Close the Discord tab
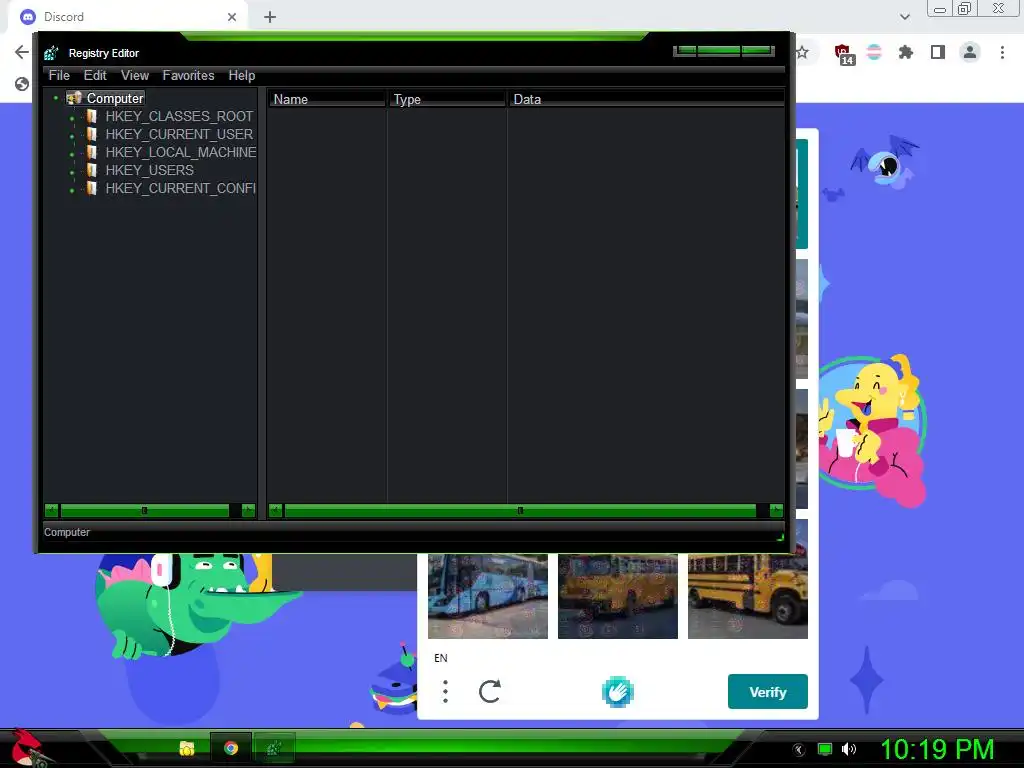Viewport: 1024px width, 768px height. [232, 17]
